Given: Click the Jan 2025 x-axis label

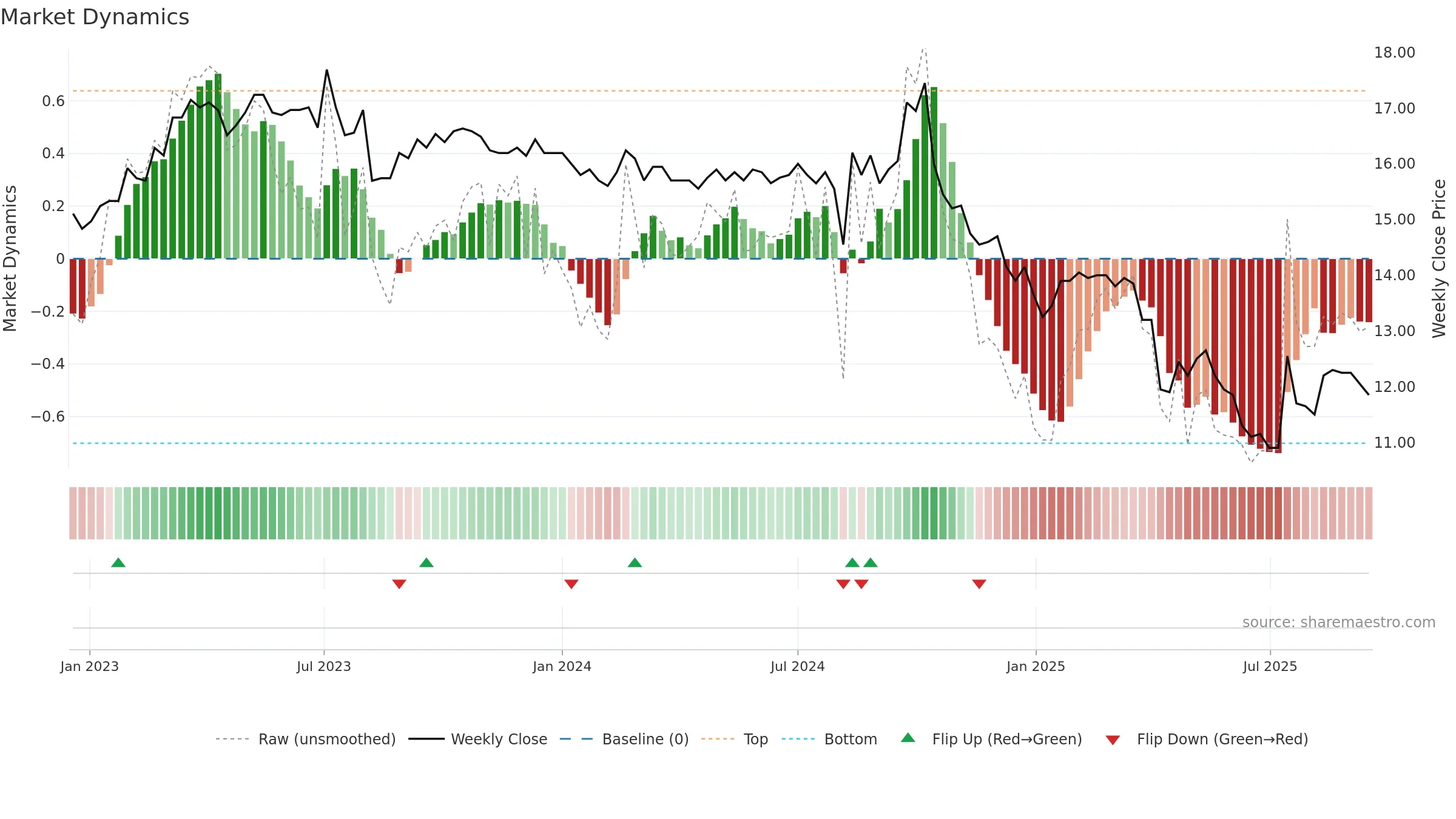Looking at the screenshot, I should pyautogui.click(x=1036, y=666).
